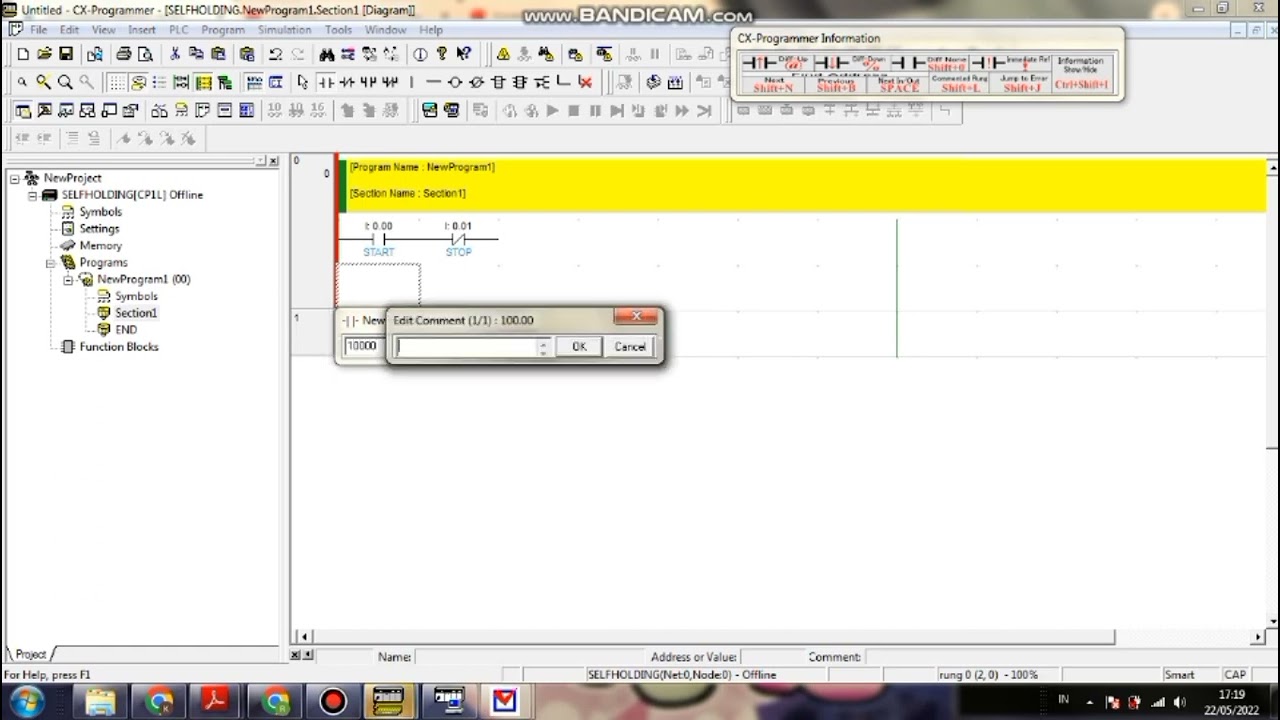This screenshot has height=720, width=1280.
Task: Click the comment text input field
Action: 467,346
